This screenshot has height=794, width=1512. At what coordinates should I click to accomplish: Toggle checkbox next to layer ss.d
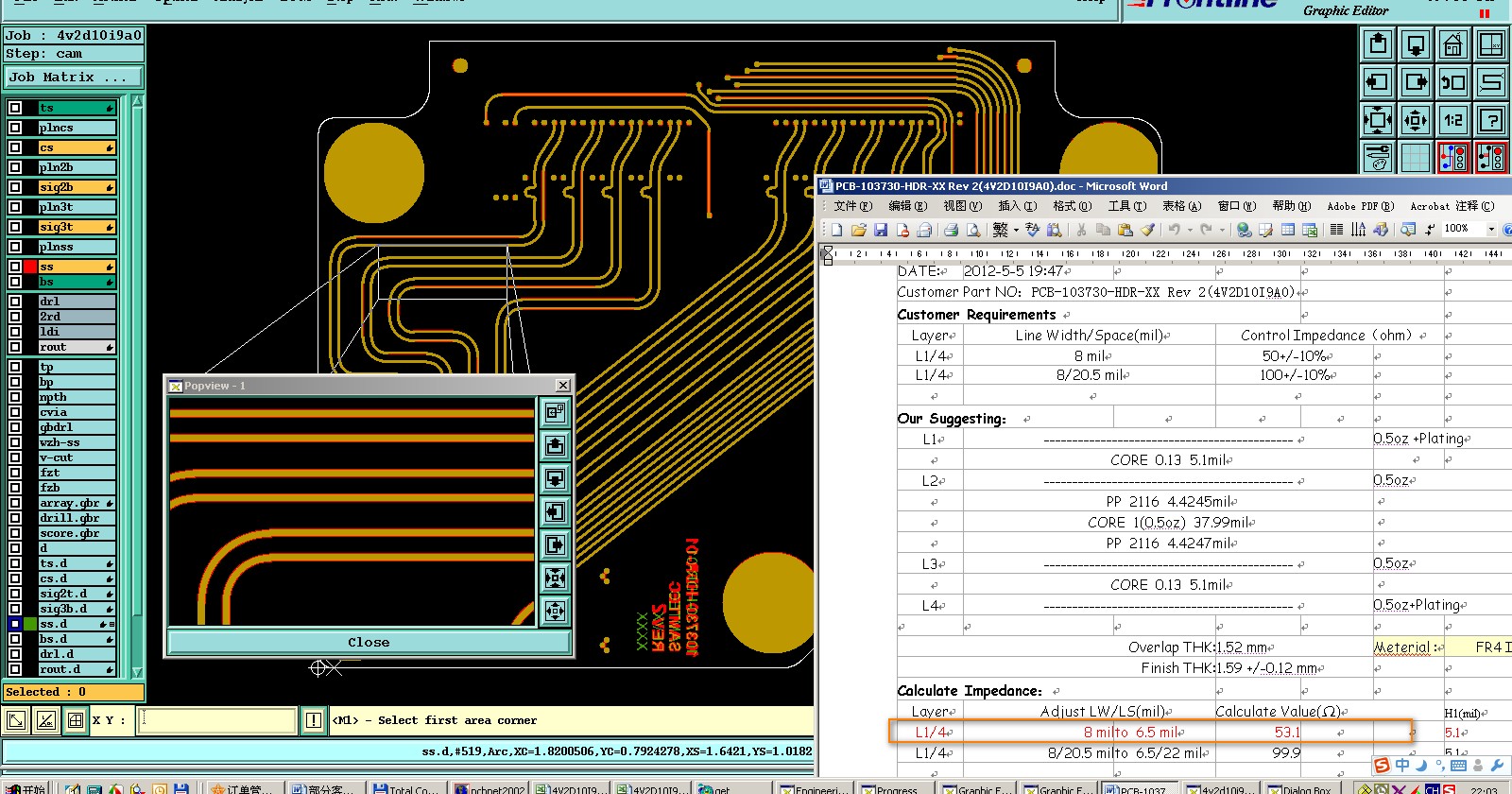click(15, 624)
